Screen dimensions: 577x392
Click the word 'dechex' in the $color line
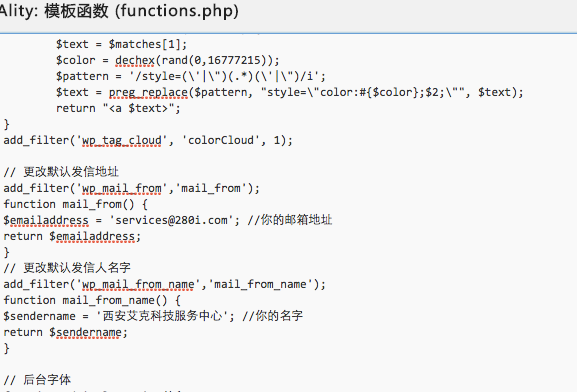[135, 60]
